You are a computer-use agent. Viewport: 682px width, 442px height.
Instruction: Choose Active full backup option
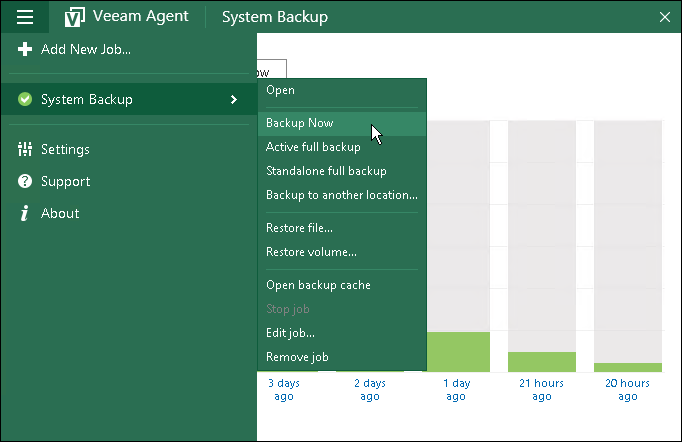point(342,147)
